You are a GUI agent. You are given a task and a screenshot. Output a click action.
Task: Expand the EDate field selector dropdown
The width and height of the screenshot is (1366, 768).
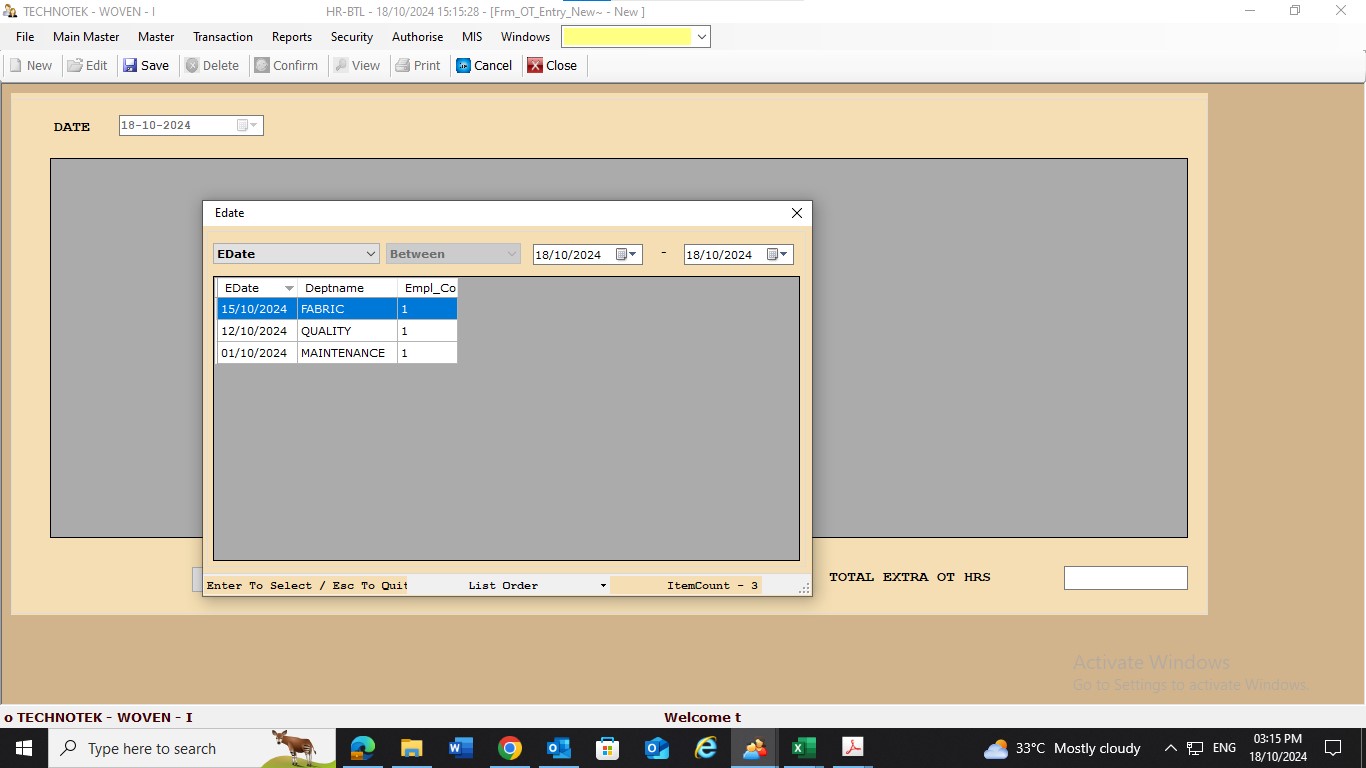point(370,254)
